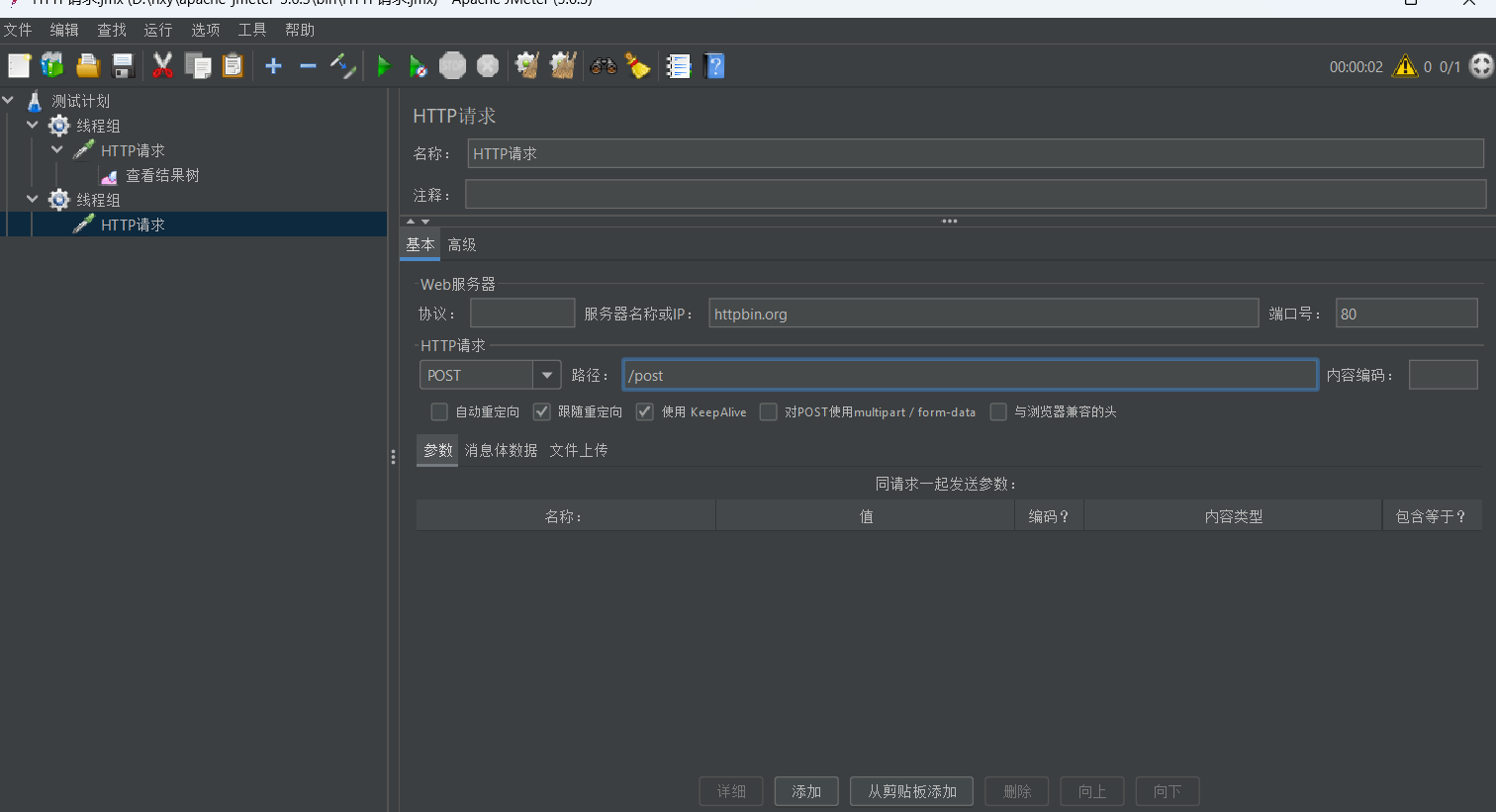Switch to the 高级 tab

[x=462, y=244]
